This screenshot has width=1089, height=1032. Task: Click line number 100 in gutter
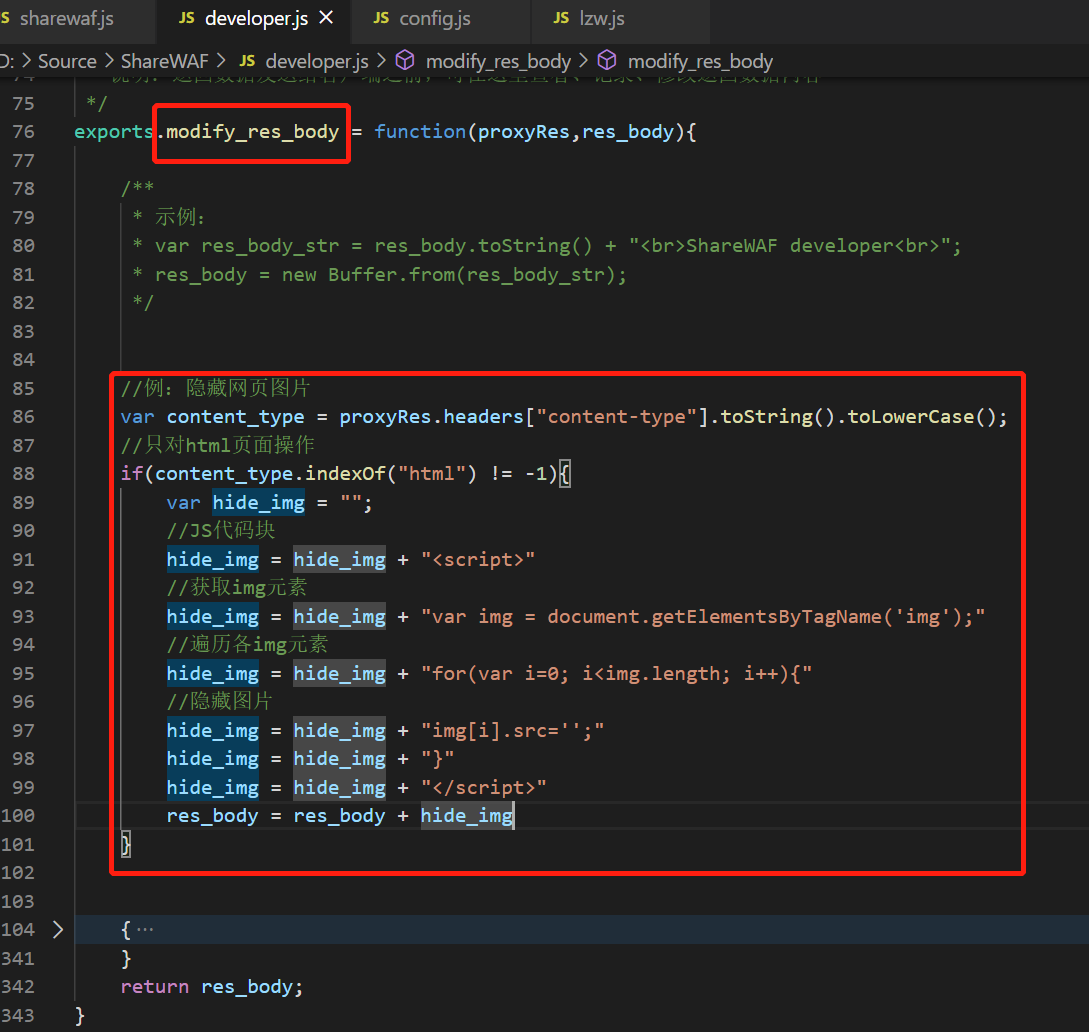click(17, 815)
